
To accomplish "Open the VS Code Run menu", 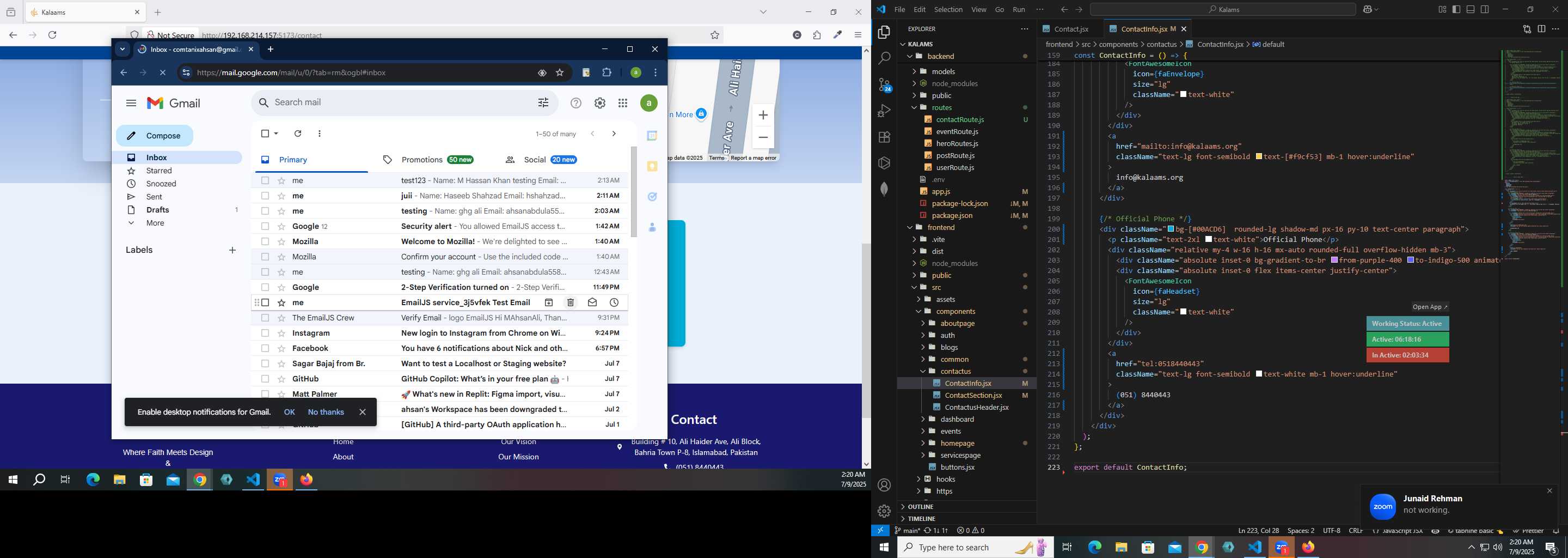I will pyautogui.click(x=1019, y=9).
